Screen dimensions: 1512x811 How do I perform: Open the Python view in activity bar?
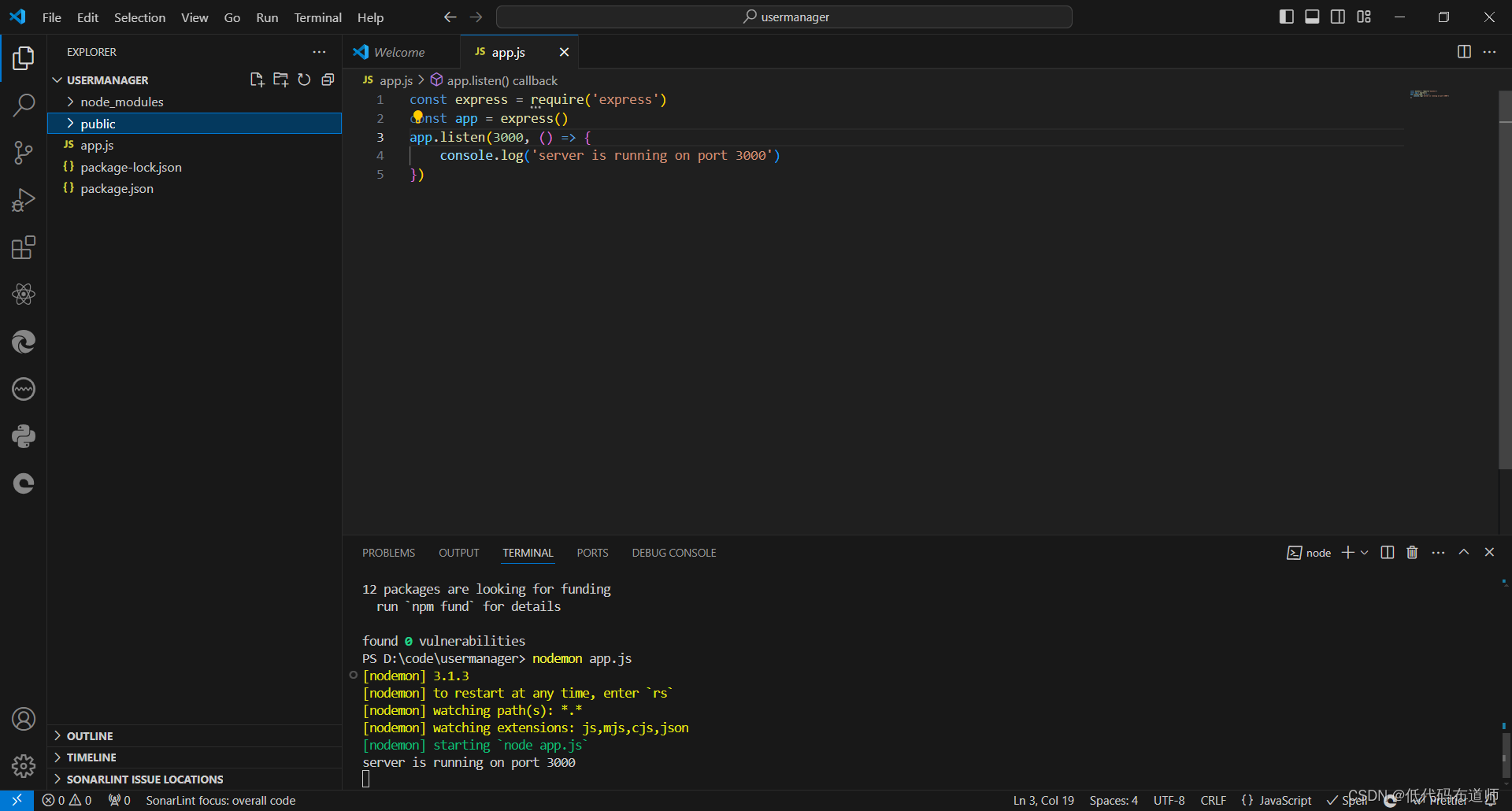coord(24,436)
